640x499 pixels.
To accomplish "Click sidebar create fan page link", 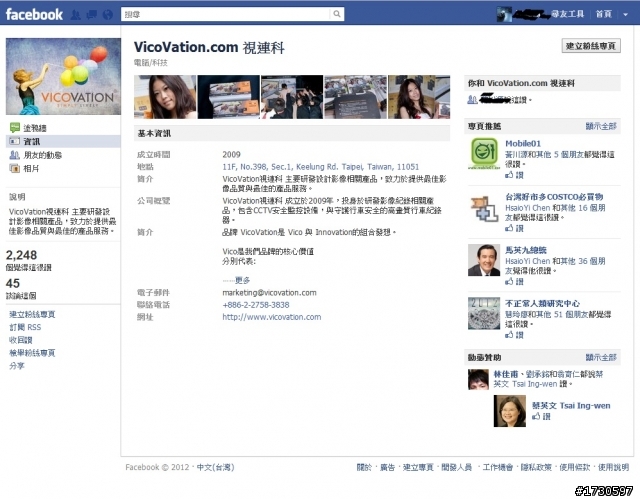I will (x=32, y=314).
